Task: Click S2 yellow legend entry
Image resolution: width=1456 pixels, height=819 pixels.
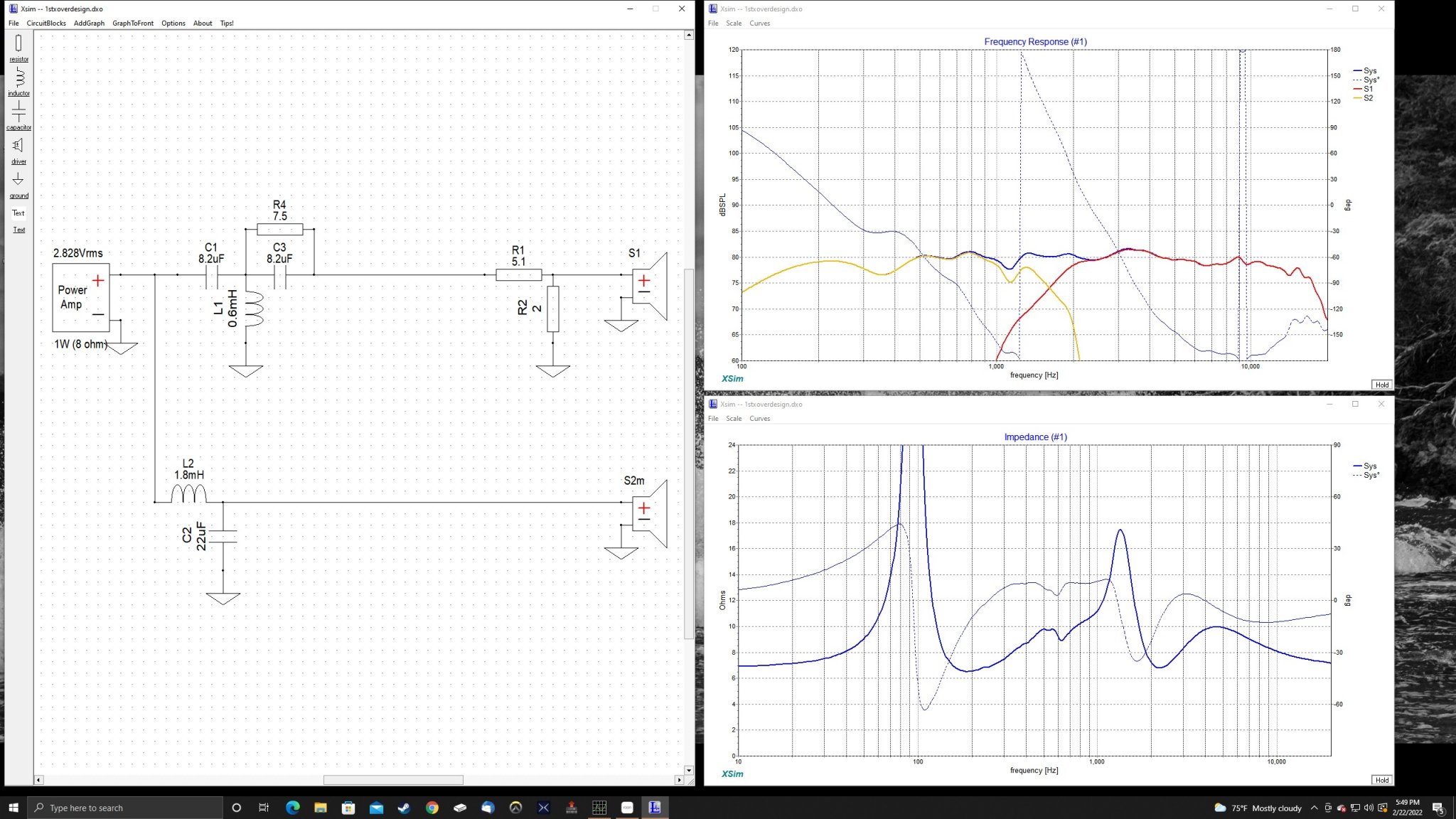Action: tap(1364, 98)
